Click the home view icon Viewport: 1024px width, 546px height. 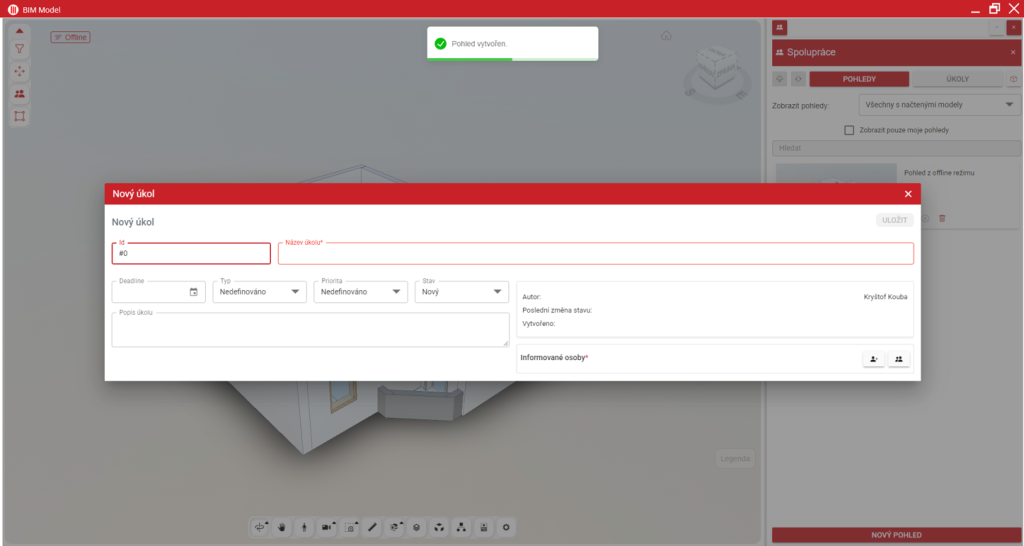666,36
